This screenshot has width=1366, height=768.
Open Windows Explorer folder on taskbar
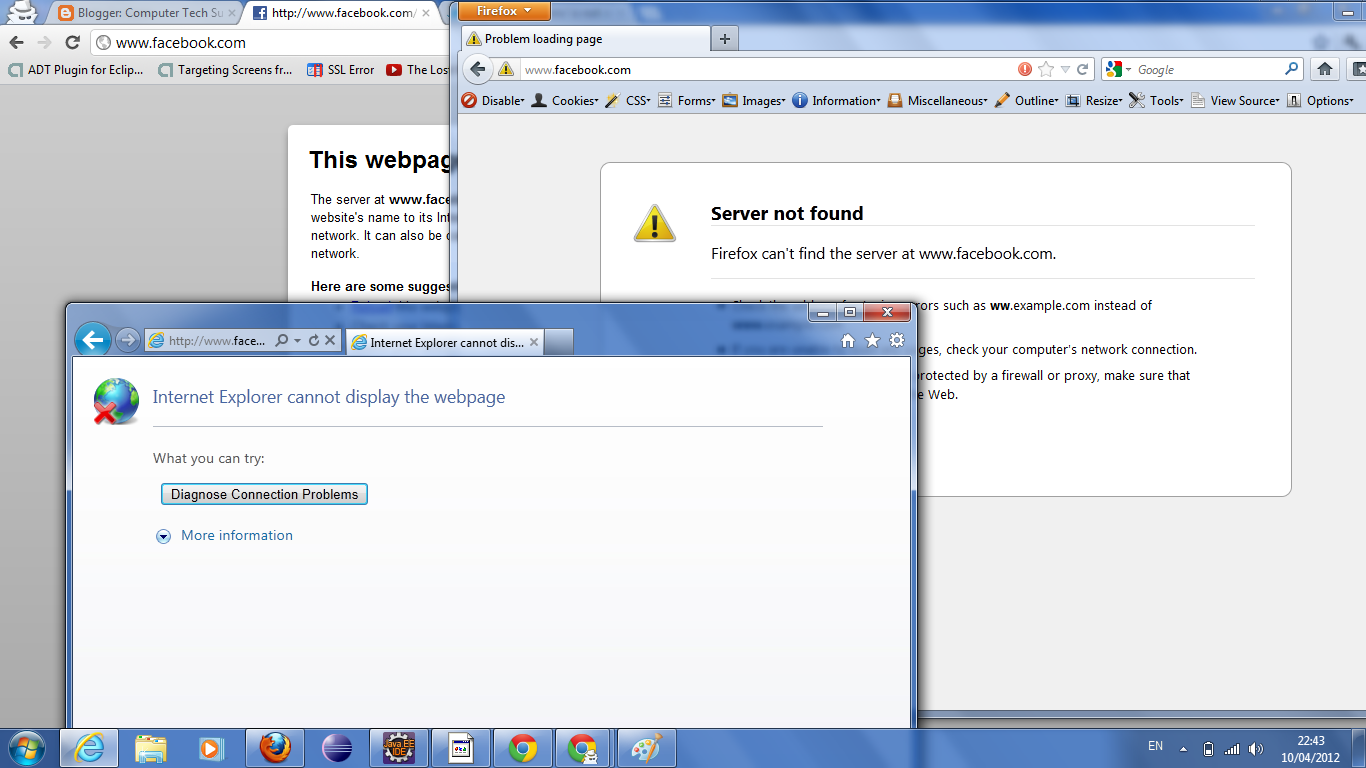pos(151,748)
